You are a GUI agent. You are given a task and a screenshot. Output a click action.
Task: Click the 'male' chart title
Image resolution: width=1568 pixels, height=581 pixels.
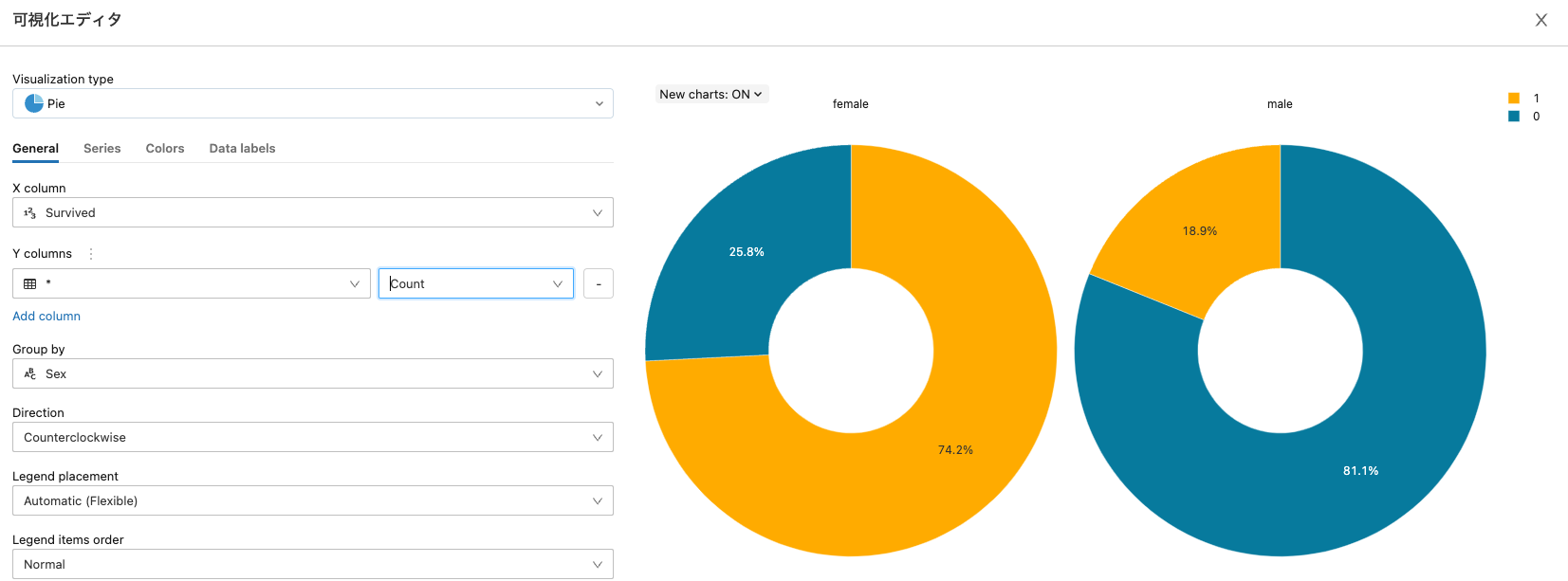point(1280,104)
